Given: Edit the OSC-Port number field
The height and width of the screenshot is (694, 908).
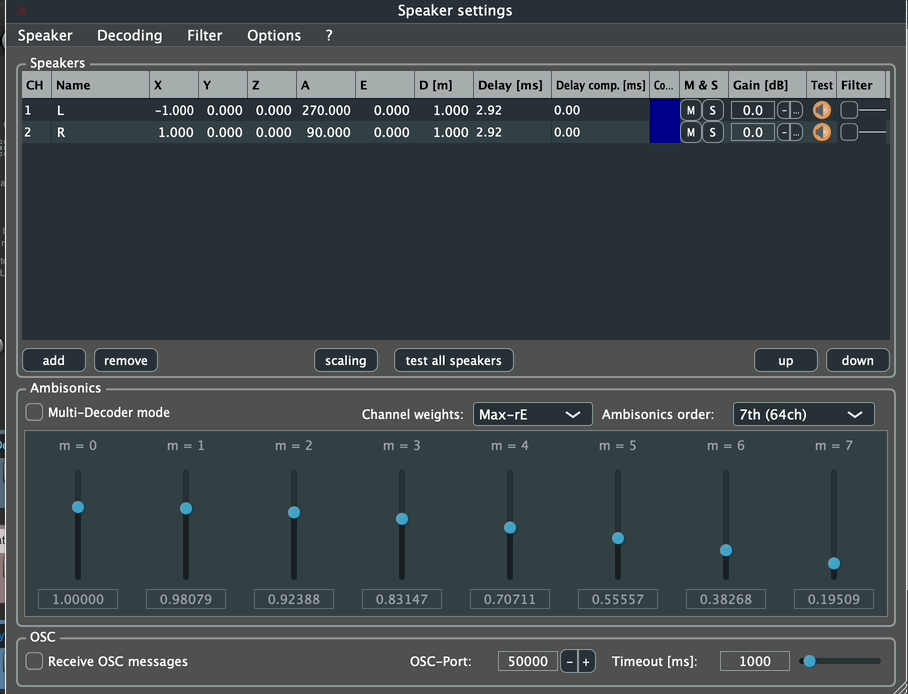Looking at the screenshot, I should click(527, 661).
